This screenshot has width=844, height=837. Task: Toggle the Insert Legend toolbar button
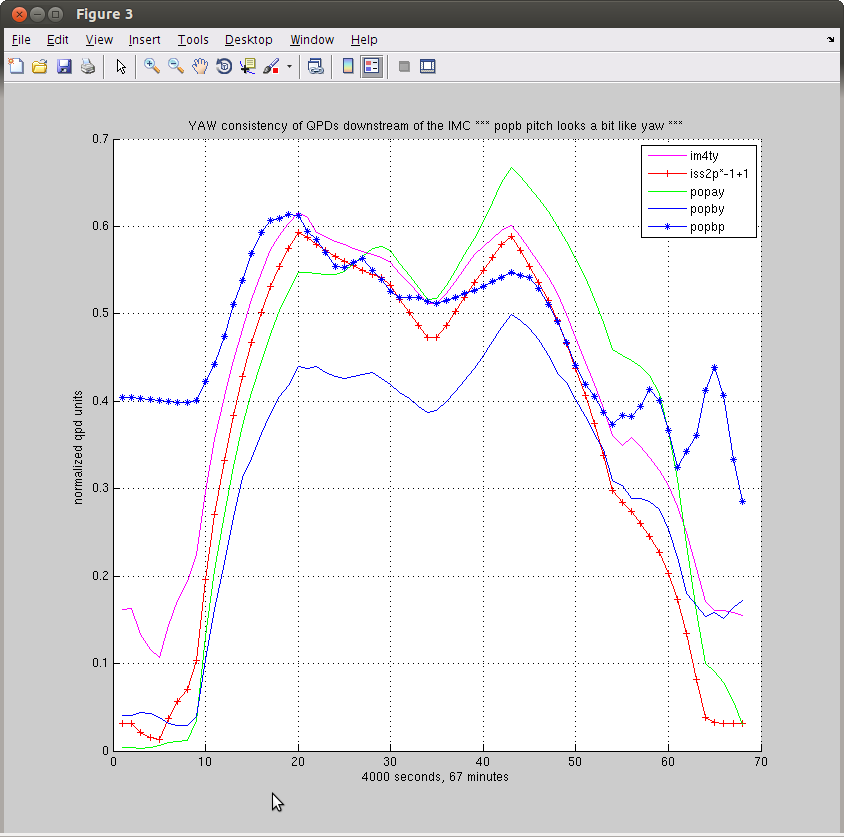coord(372,66)
